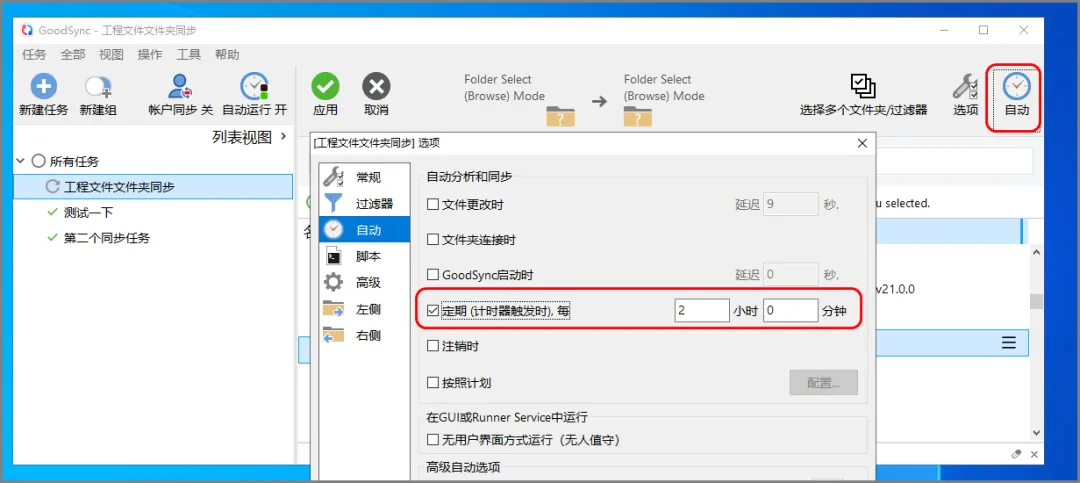Click 文件更改时 延迟 seconds field
The width and height of the screenshot is (1080, 483).
(791, 204)
